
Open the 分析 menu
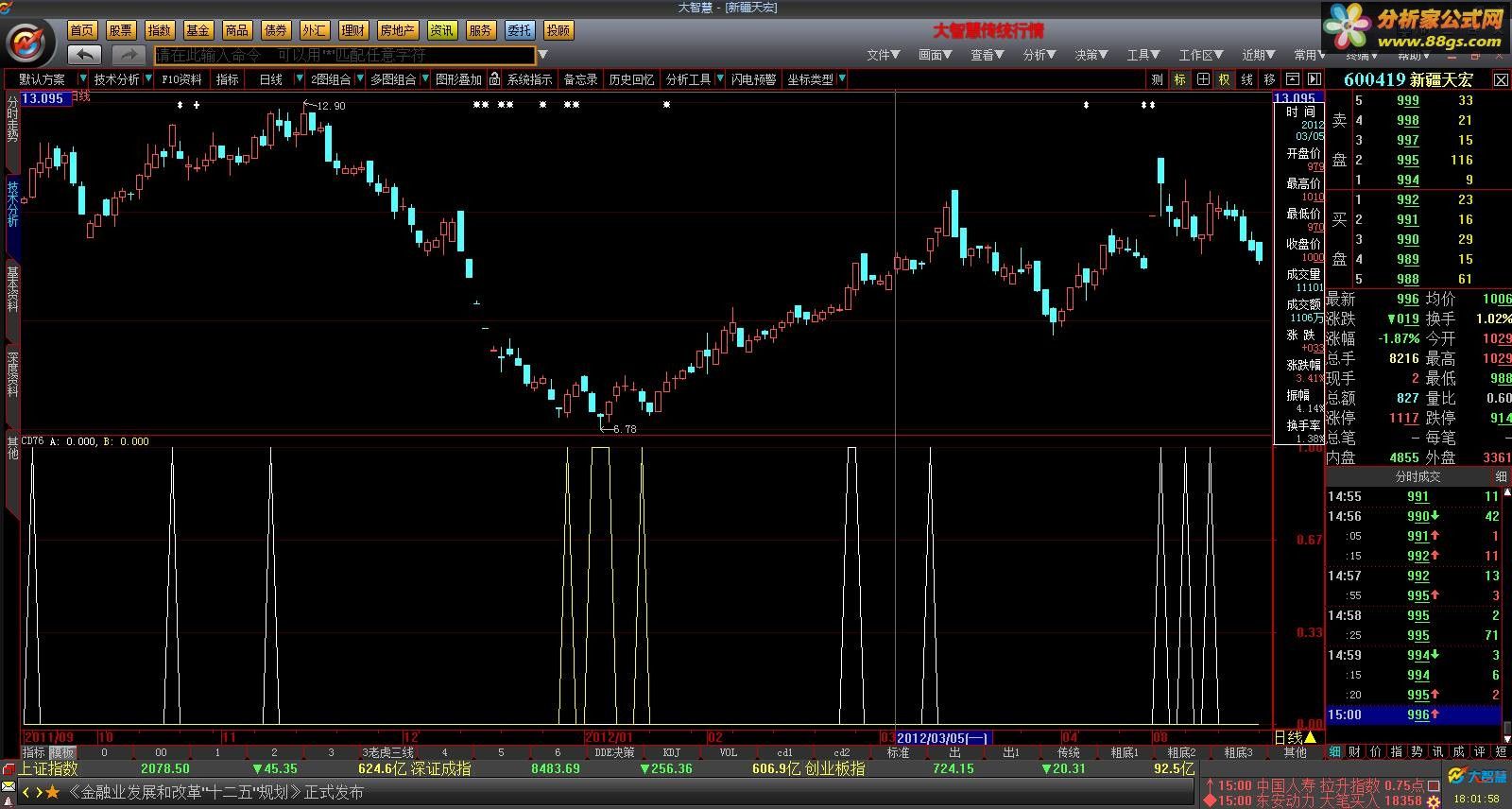coord(1039,55)
